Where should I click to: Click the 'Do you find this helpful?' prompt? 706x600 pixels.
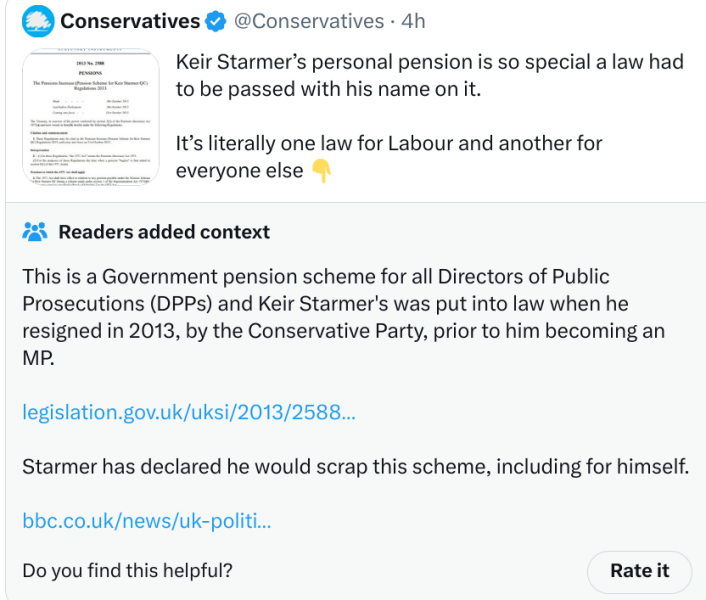[127, 571]
